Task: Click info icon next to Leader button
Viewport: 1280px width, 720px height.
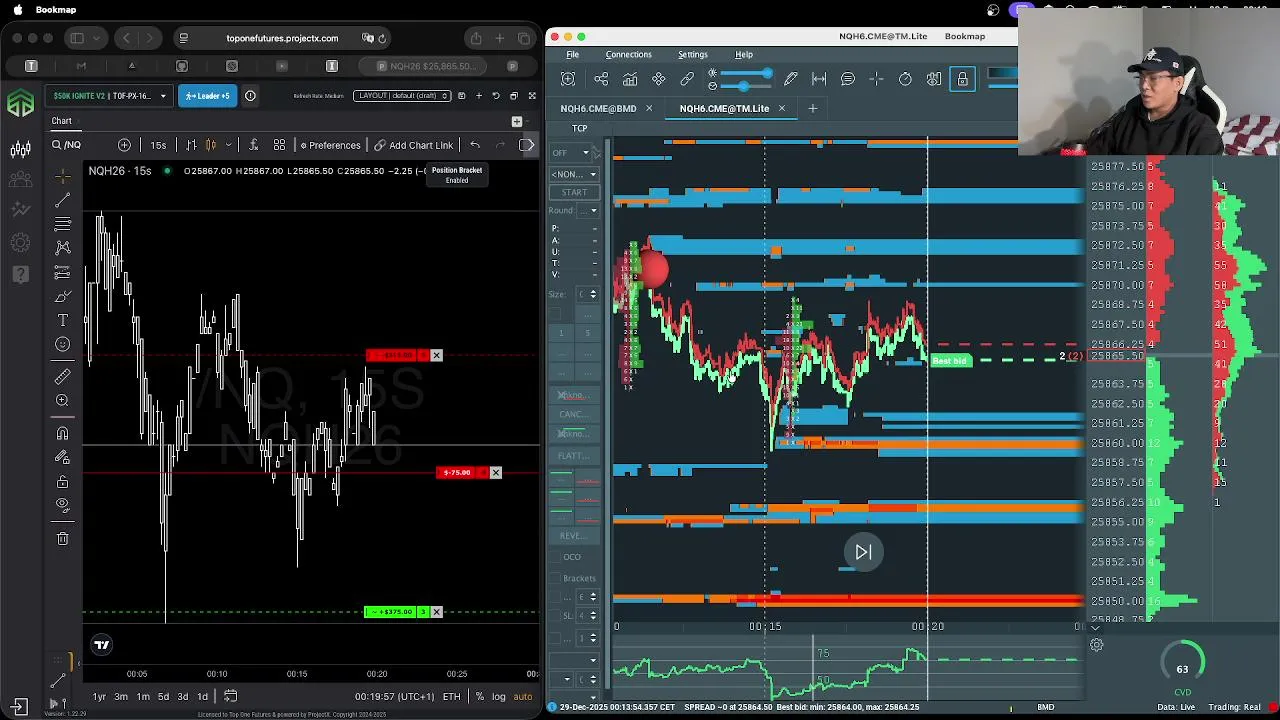Action: (250, 96)
